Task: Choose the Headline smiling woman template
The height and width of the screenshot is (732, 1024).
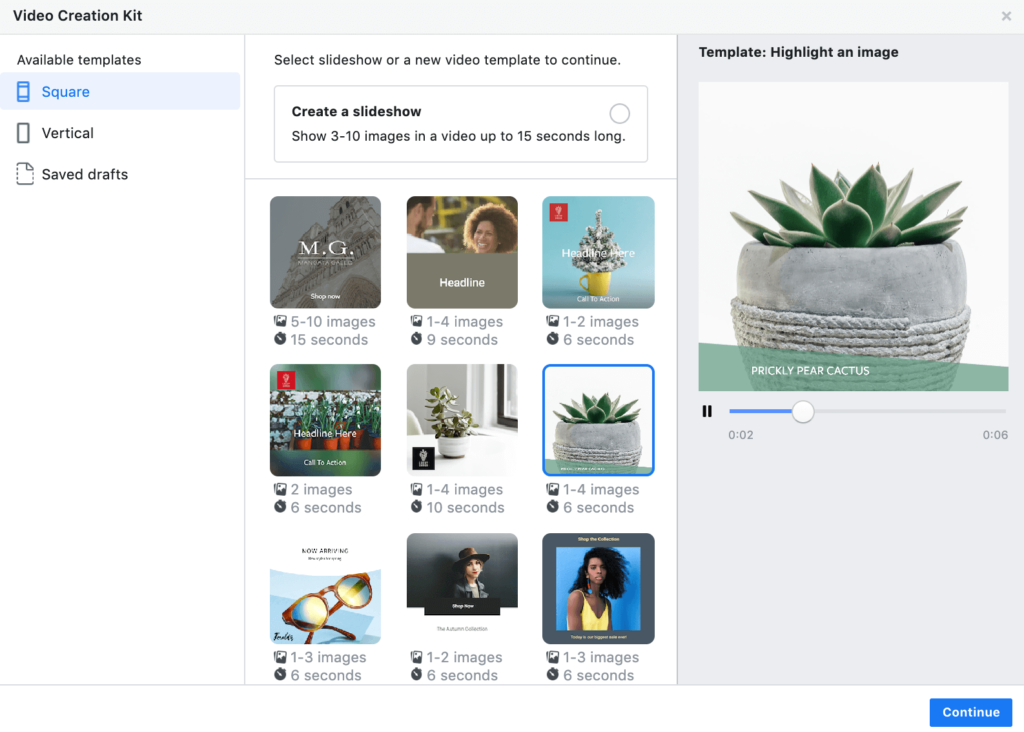Action: pyautogui.click(x=462, y=252)
